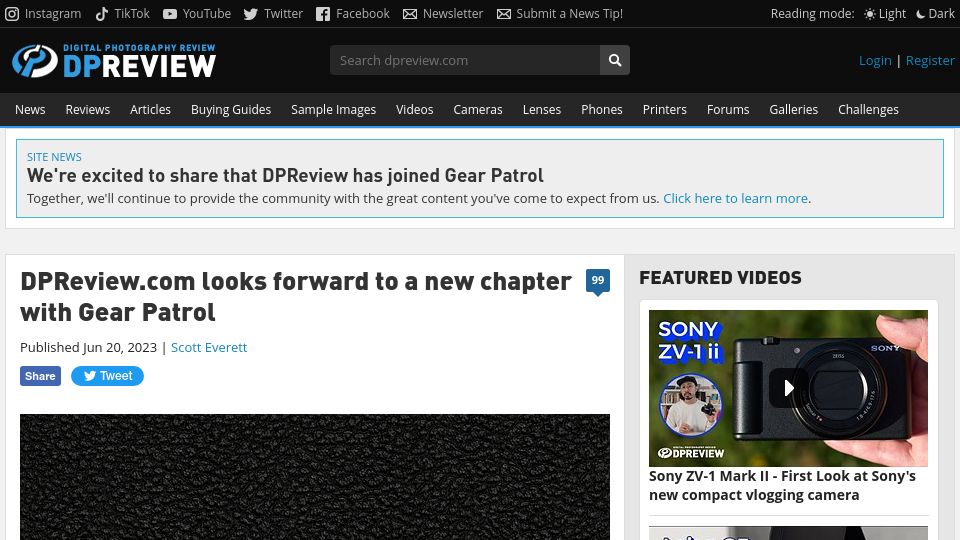This screenshot has height=540, width=960.
Task: Click the 'FEATURED VIDEOS' heading
Action: 720,278
